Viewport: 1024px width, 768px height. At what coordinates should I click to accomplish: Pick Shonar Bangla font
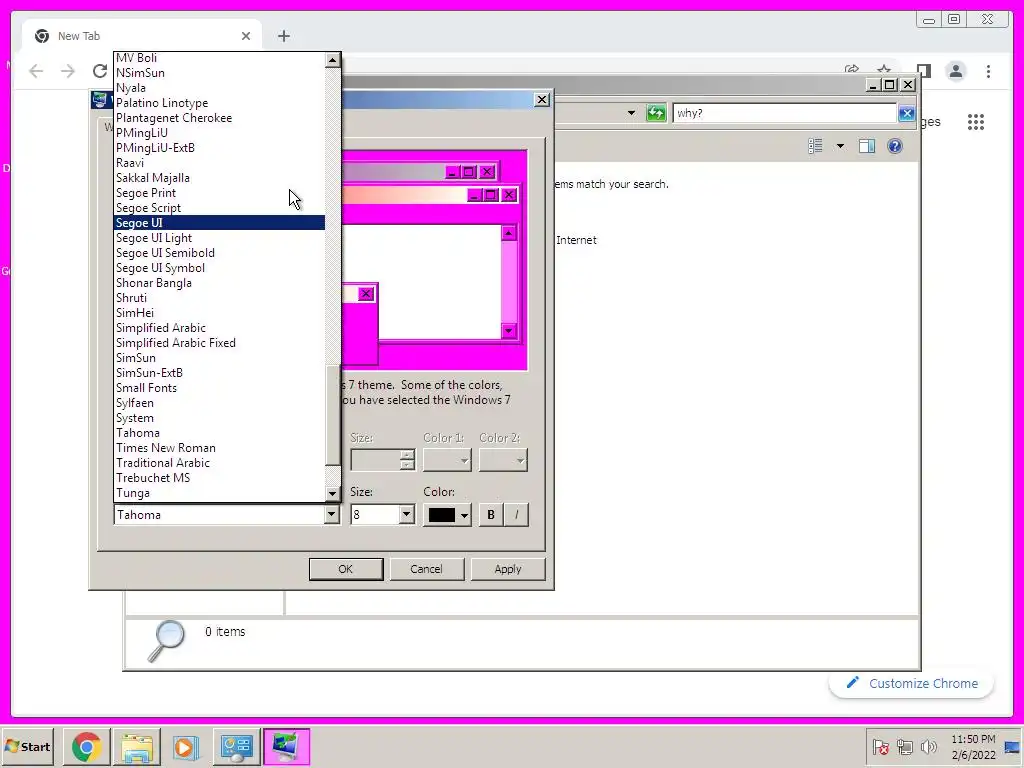tap(219, 283)
